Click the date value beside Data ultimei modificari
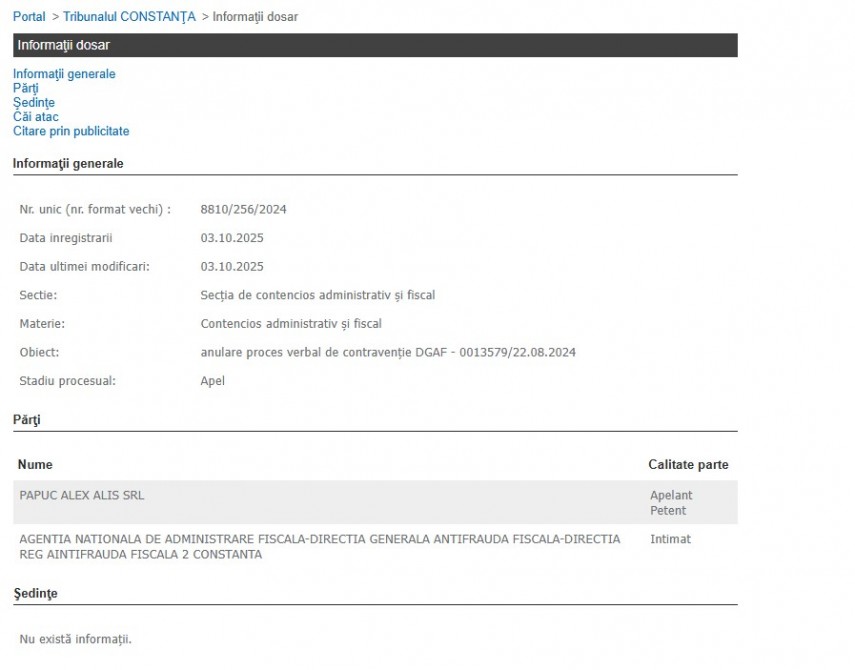The image size is (855, 670). click(x=232, y=267)
